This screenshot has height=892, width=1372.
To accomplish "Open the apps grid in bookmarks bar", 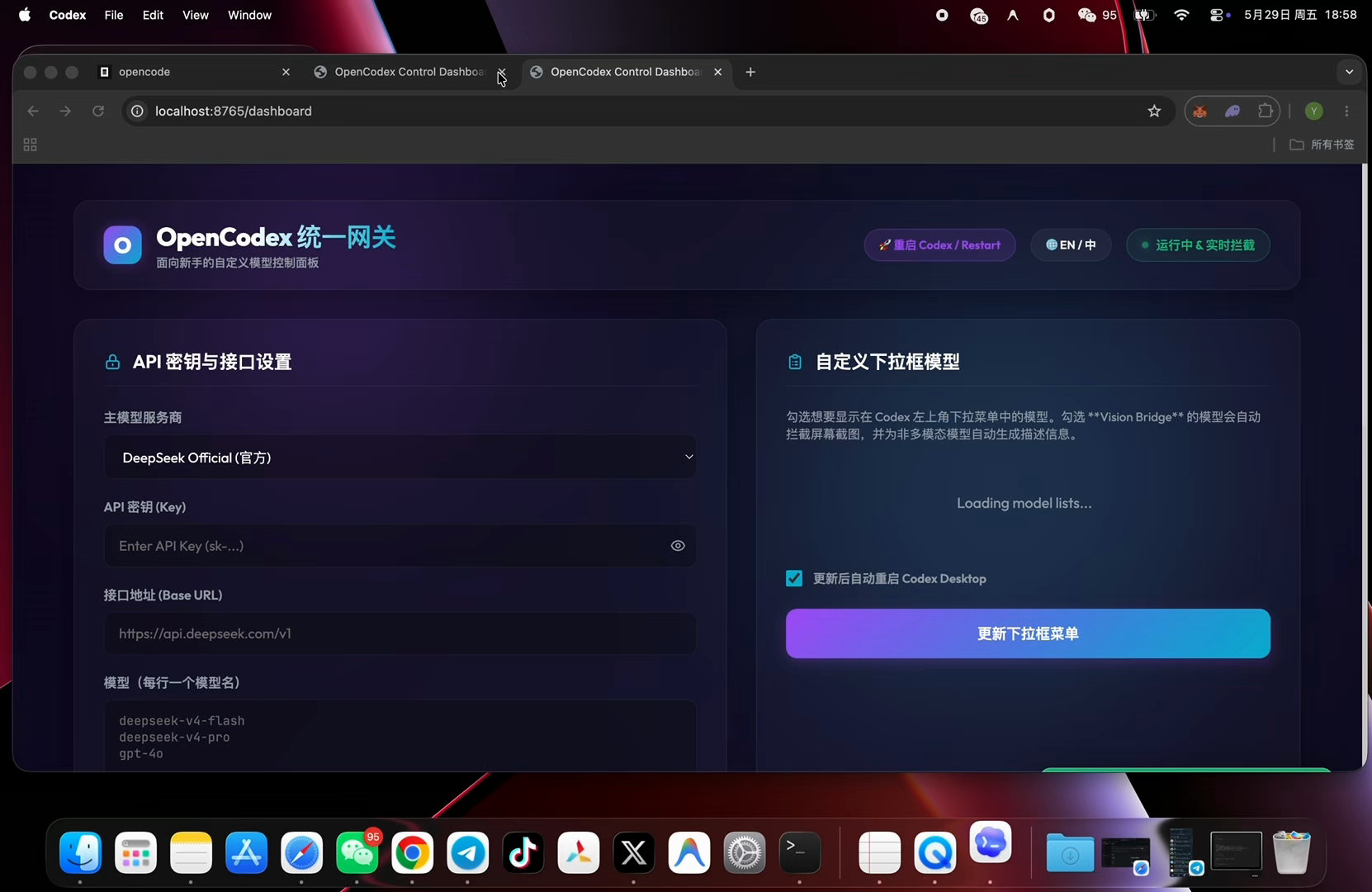I will tap(30, 145).
